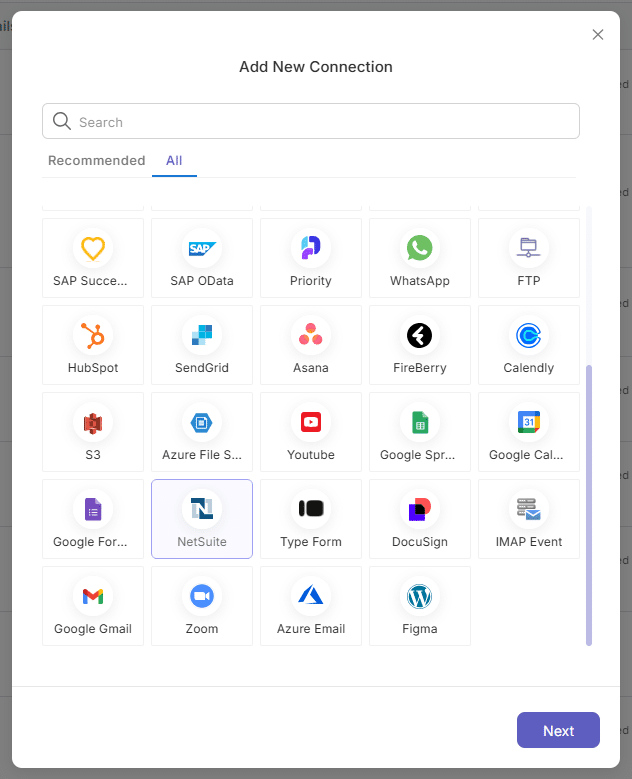The height and width of the screenshot is (779, 632).
Task: Pick the Calendly connection
Action: click(x=529, y=345)
